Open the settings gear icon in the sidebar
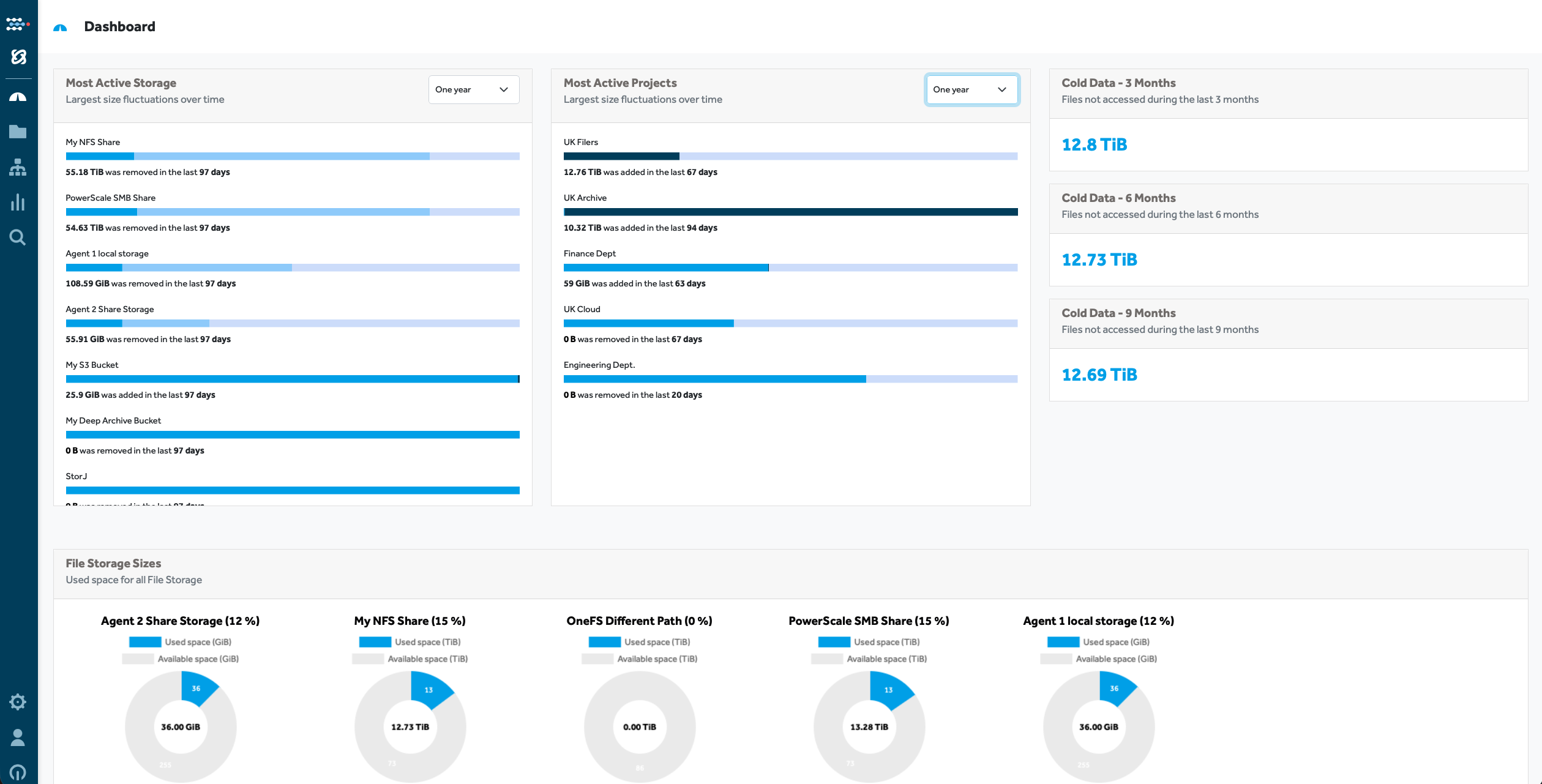The image size is (1542, 784). click(18, 702)
